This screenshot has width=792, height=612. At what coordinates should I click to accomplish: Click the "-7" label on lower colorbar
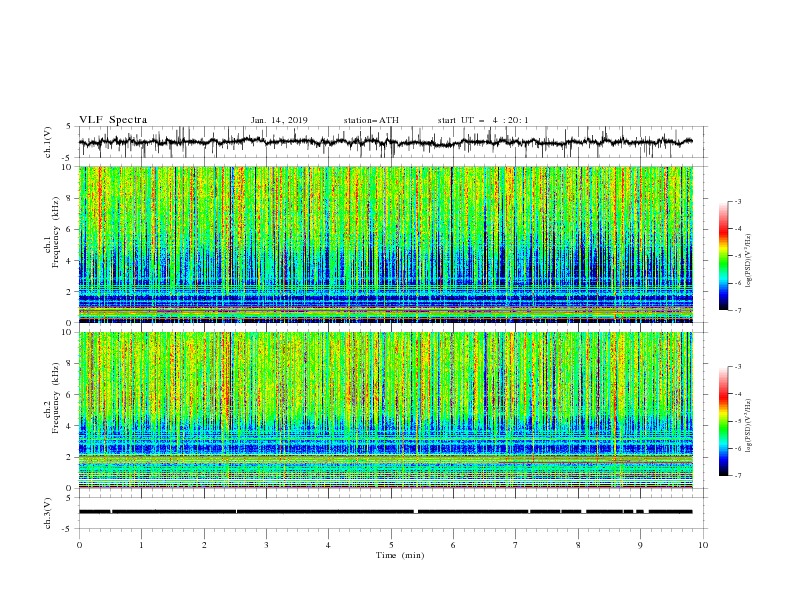(x=738, y=476)
